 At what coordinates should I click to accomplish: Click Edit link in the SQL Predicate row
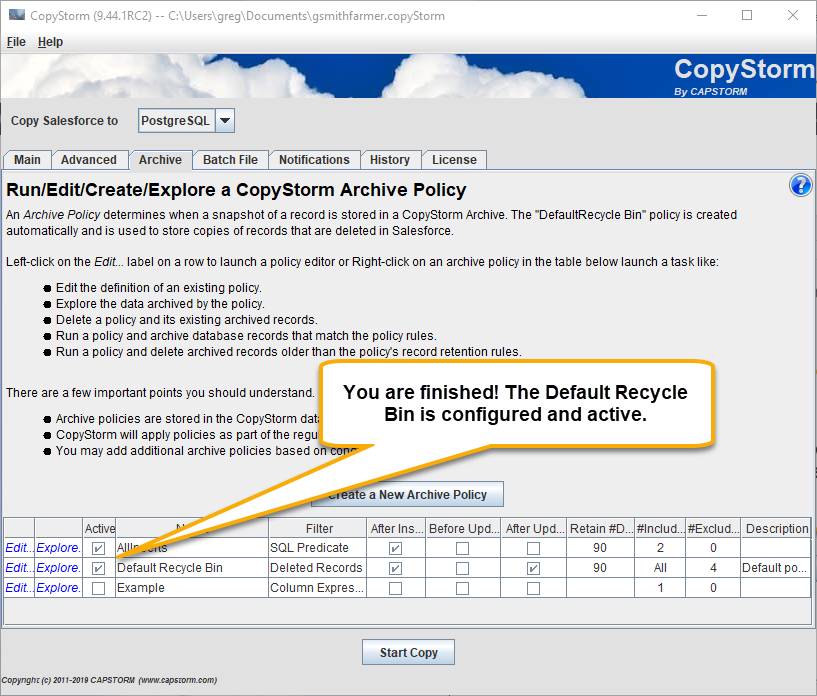coord(19,548)
